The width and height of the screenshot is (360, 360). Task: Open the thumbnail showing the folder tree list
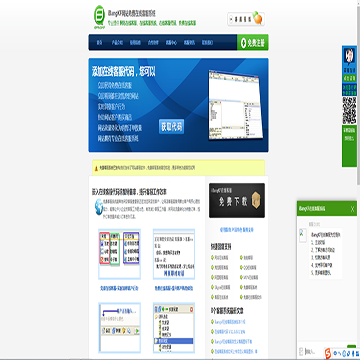(x=174, y=328)
